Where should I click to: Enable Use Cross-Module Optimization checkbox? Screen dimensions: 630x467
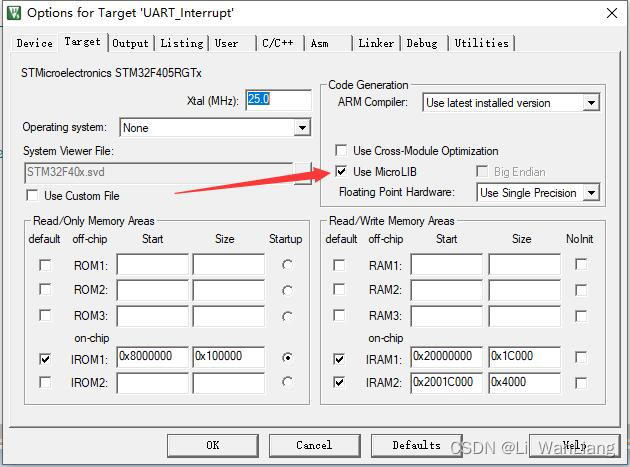pyautogui.click(x=341, y=151)
